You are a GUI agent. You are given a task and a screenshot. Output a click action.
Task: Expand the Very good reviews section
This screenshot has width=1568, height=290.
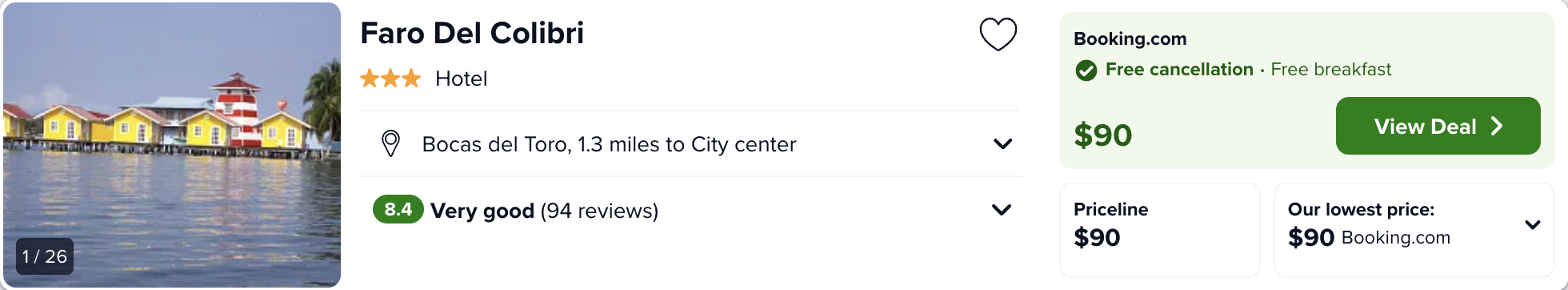pyautogui.click(x=1002, y=210)
